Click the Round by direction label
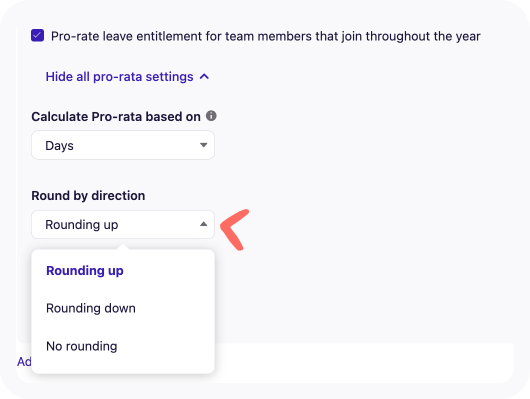Image resolution: width=530 pixels, height=399 pixels. point(88,196)
